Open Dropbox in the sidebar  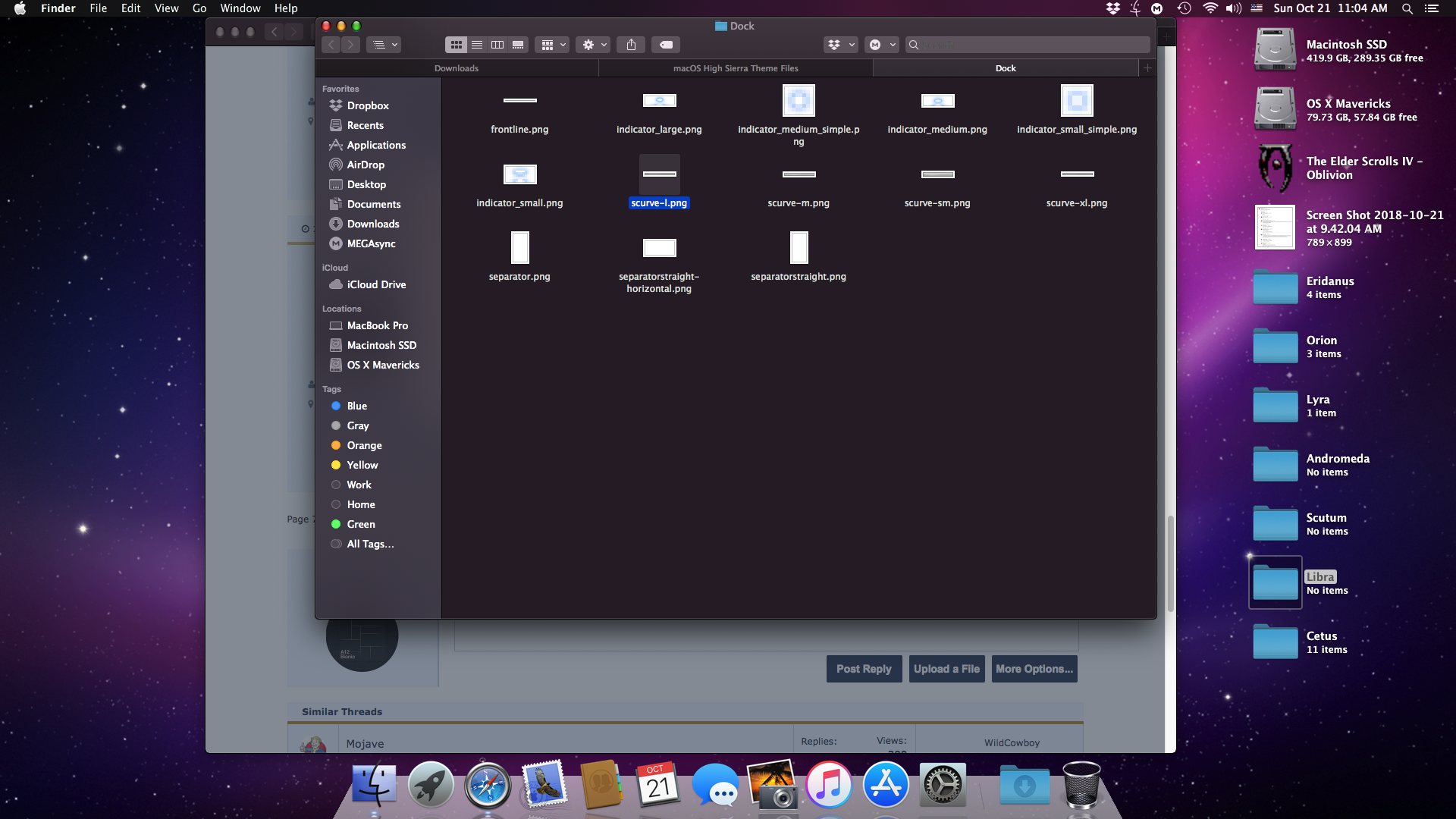coord(368,105)
